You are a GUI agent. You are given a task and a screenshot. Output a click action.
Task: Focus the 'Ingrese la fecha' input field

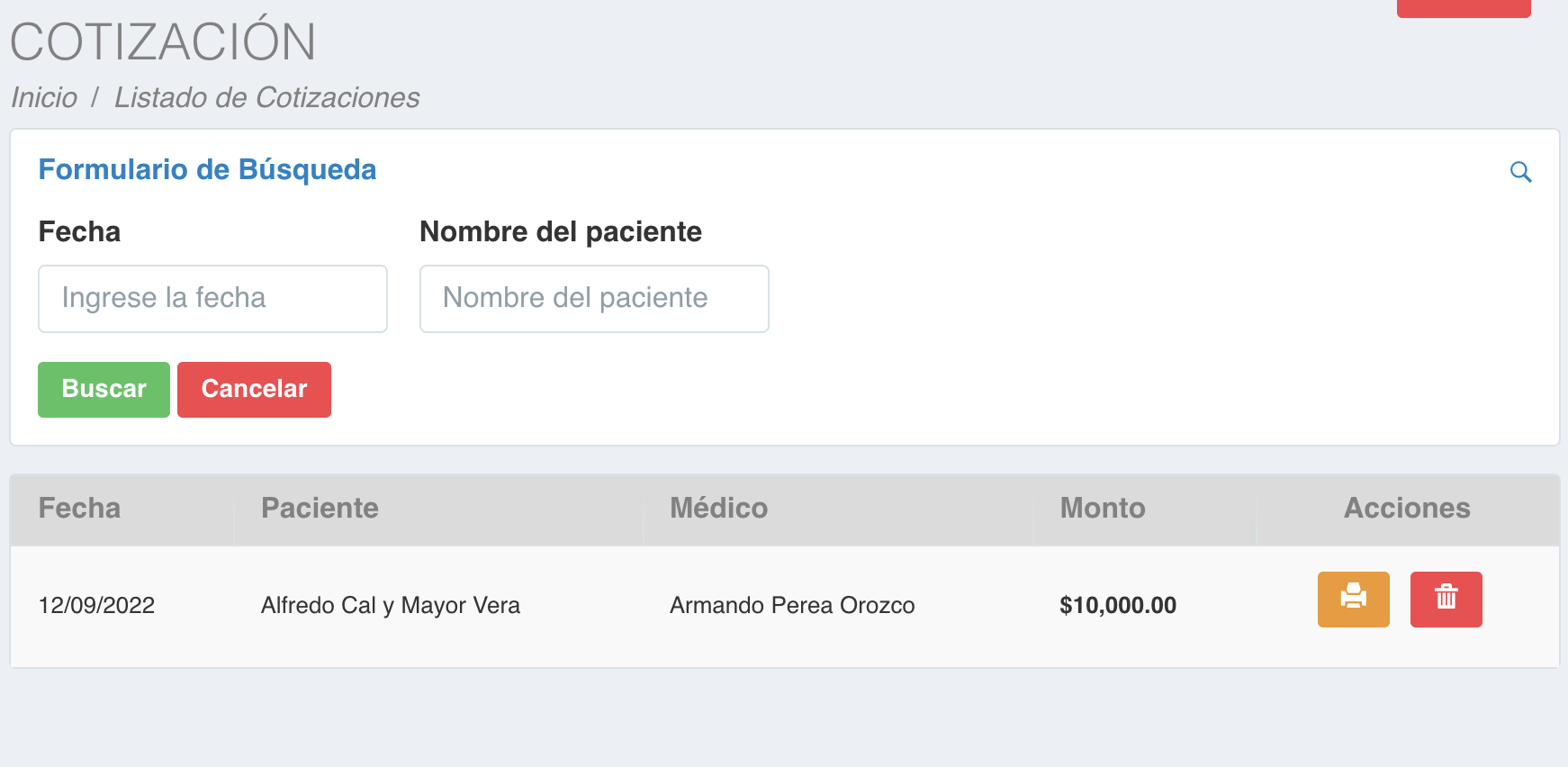pos(212,298)
